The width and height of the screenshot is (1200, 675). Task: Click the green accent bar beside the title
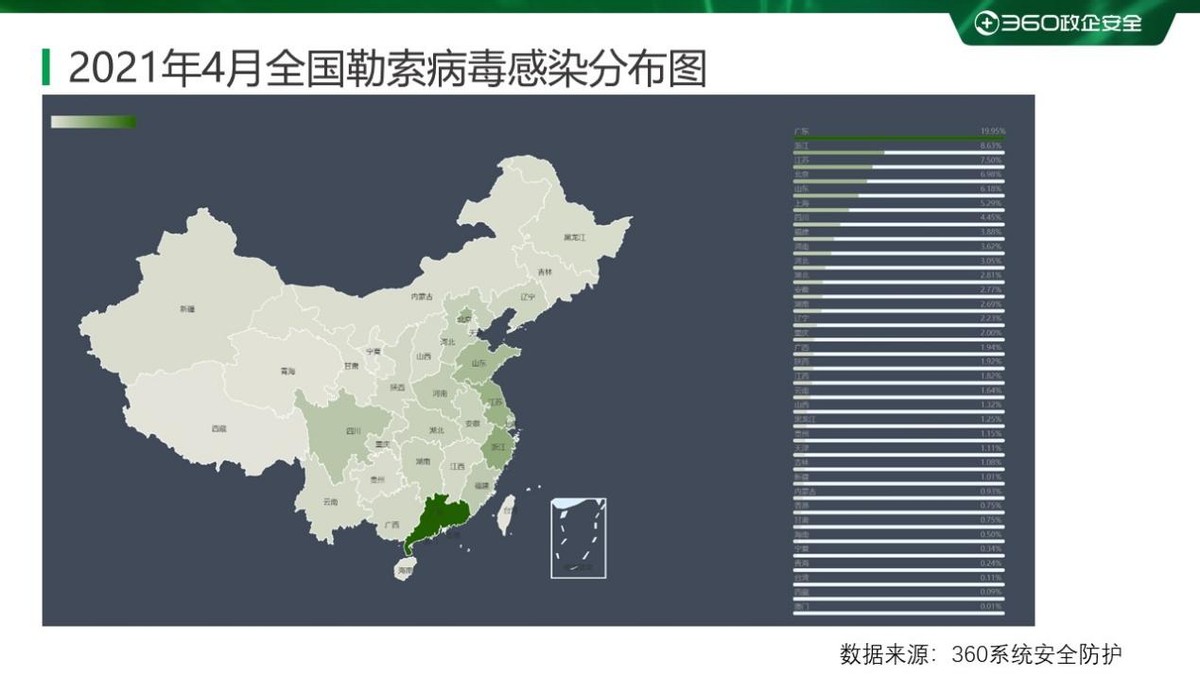[x=45, y=67]
